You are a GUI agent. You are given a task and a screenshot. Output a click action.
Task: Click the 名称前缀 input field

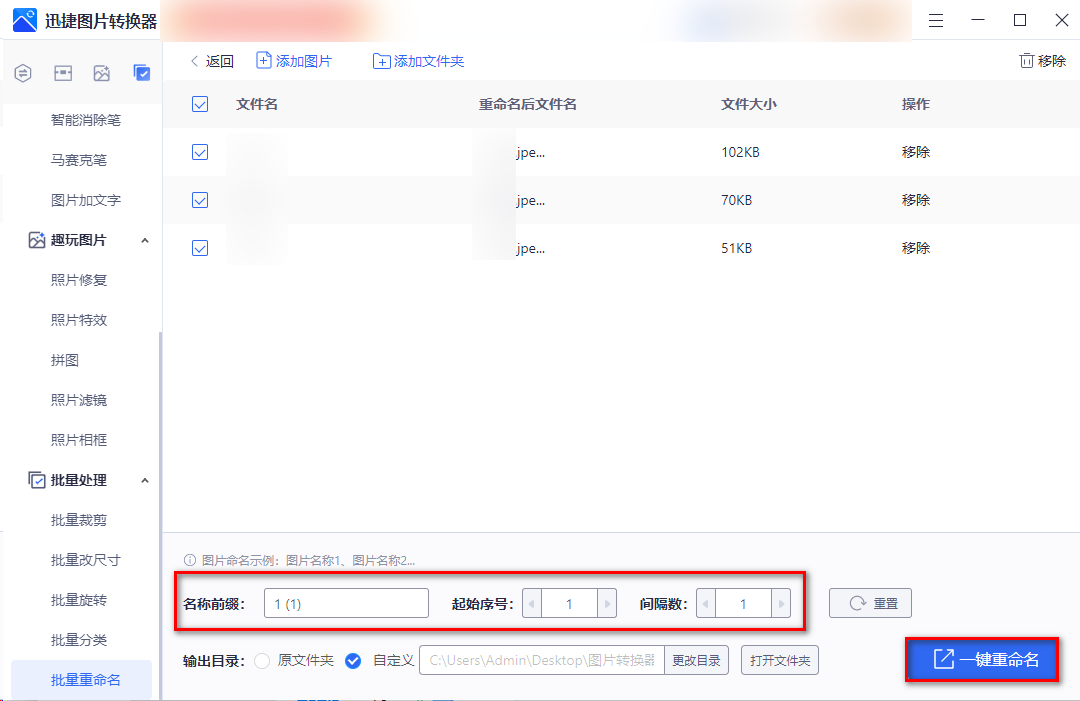pos(346,604)
